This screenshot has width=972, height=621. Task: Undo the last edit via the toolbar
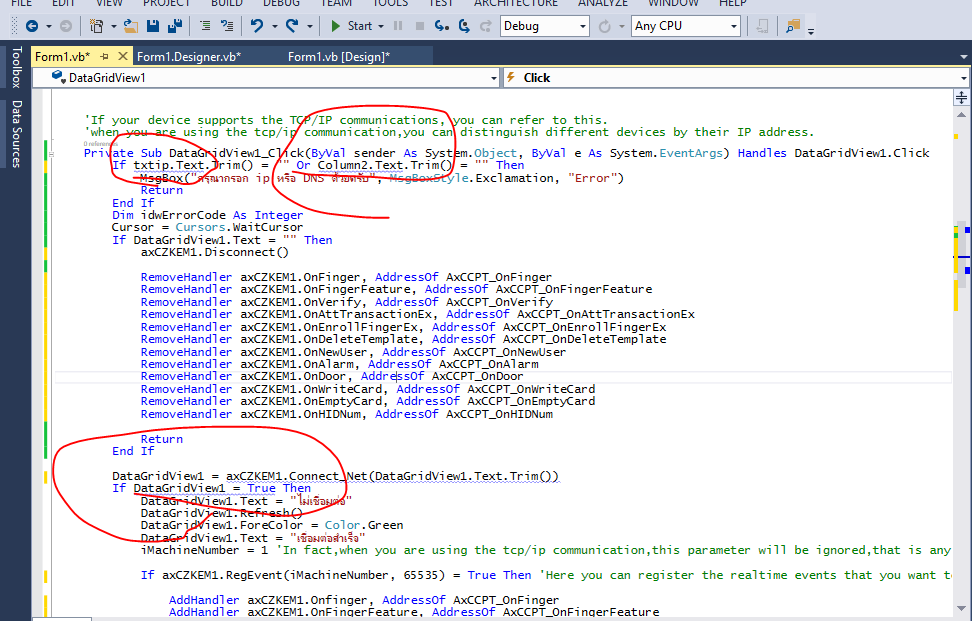[258, 26]
